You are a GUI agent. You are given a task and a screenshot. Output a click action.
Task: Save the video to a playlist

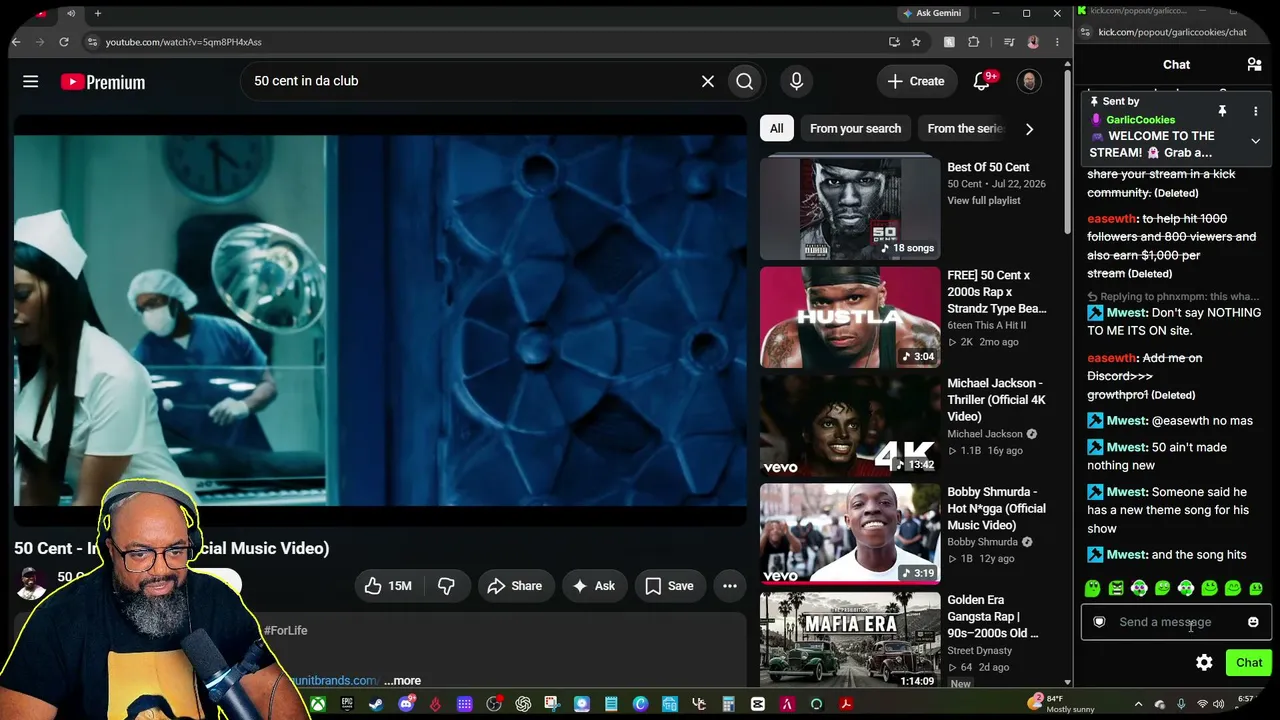(x=670, y=586)
